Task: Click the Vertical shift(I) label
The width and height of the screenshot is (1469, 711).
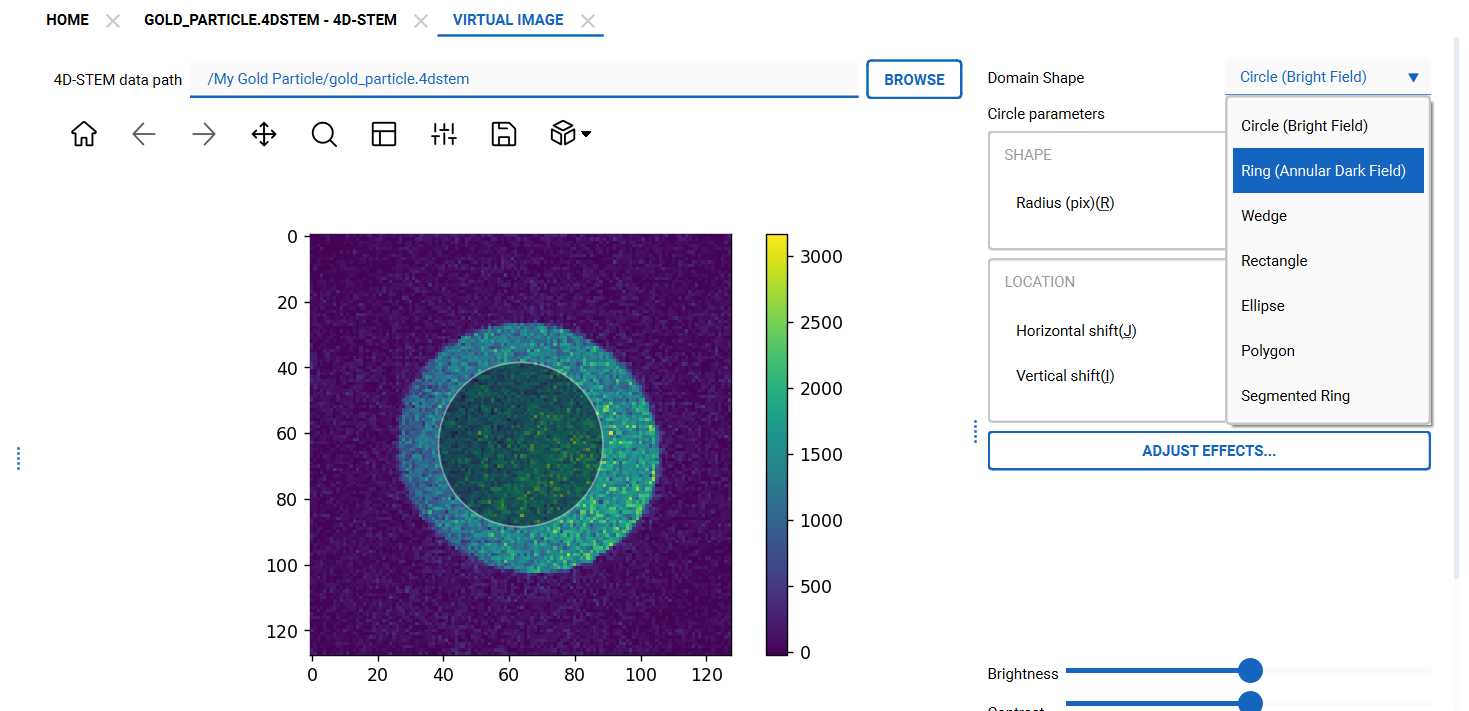Action: coord(1065,376)
